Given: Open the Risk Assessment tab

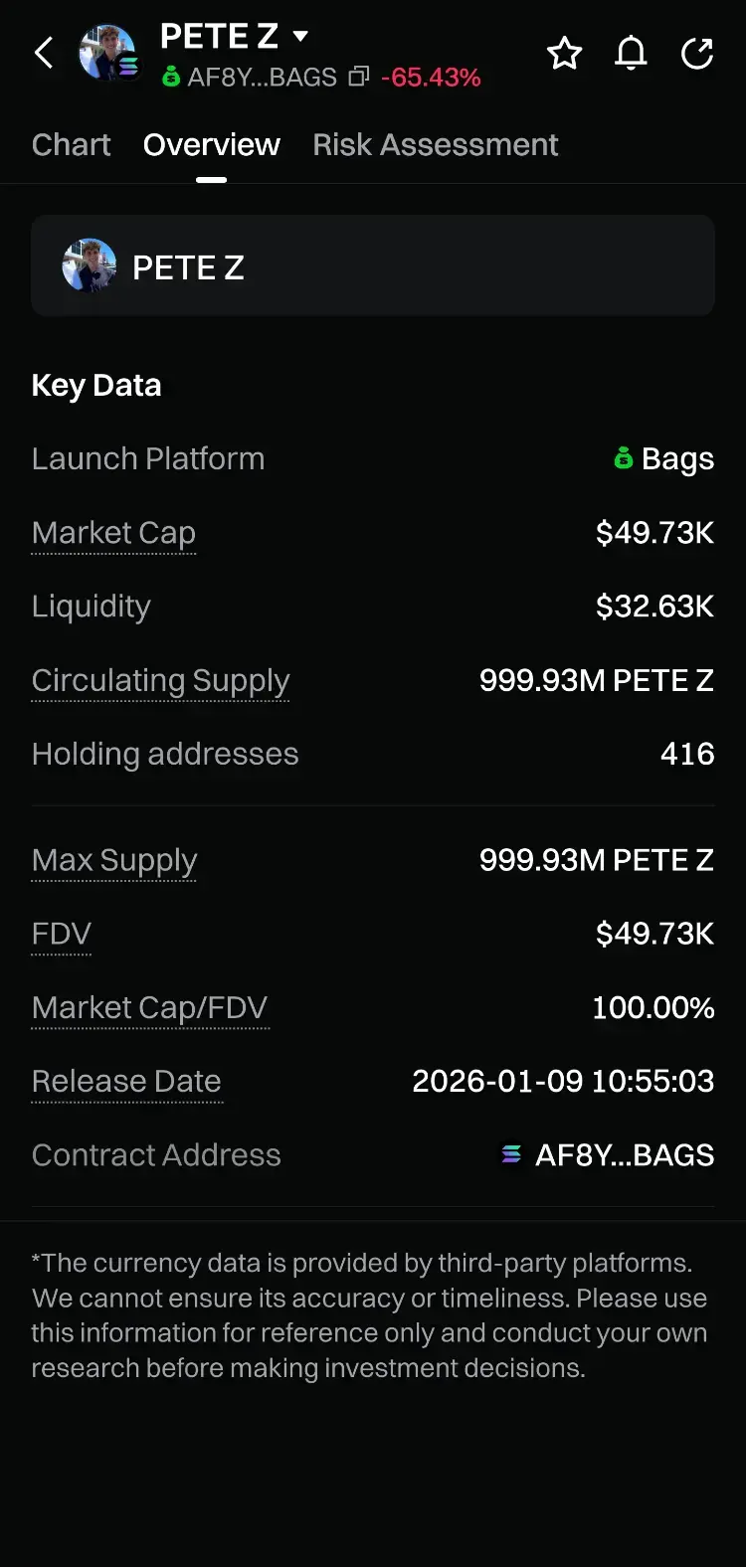Looking at the screenshot, I should (x=436, y=145).
